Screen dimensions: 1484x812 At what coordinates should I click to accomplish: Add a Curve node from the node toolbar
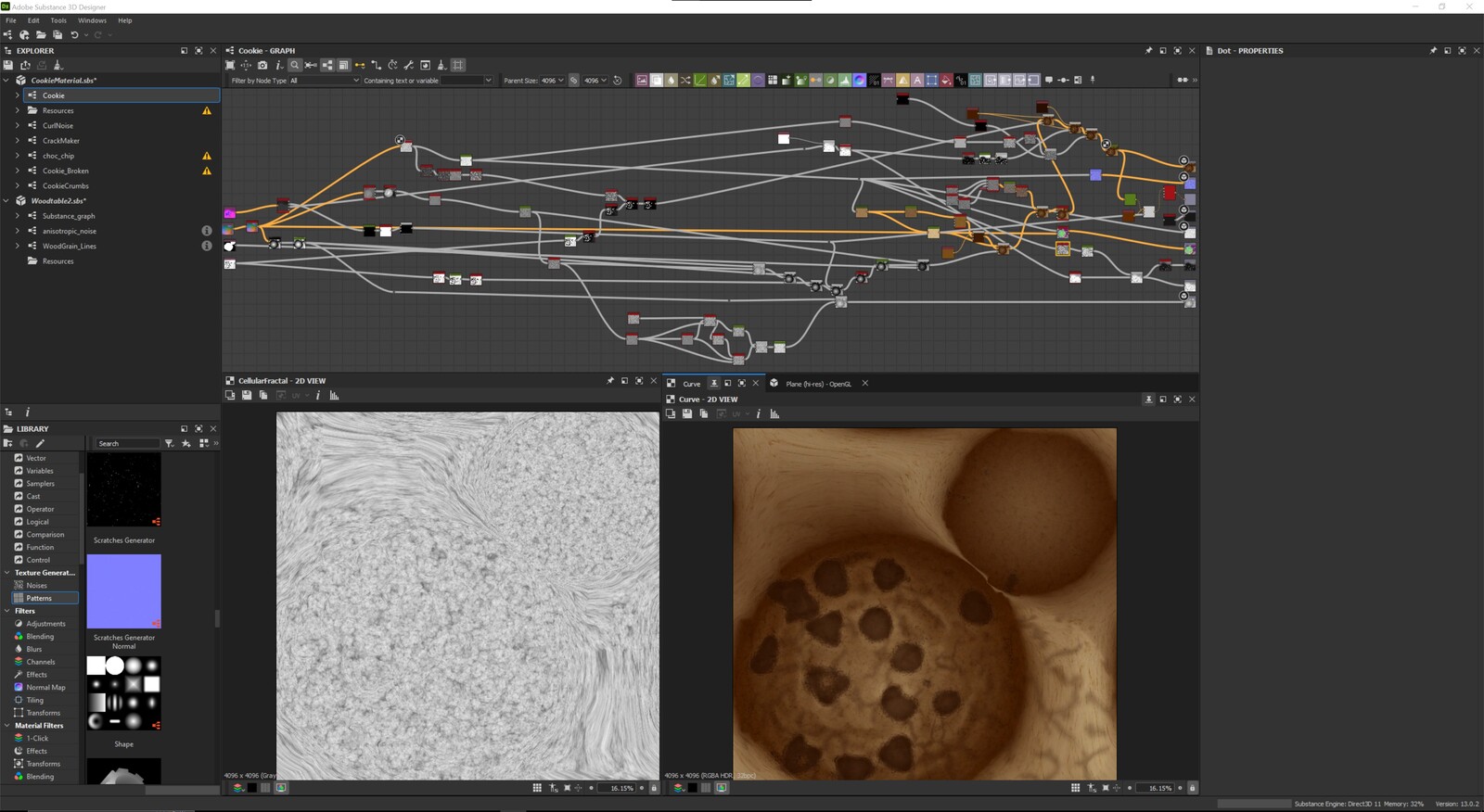coord(700,81)
